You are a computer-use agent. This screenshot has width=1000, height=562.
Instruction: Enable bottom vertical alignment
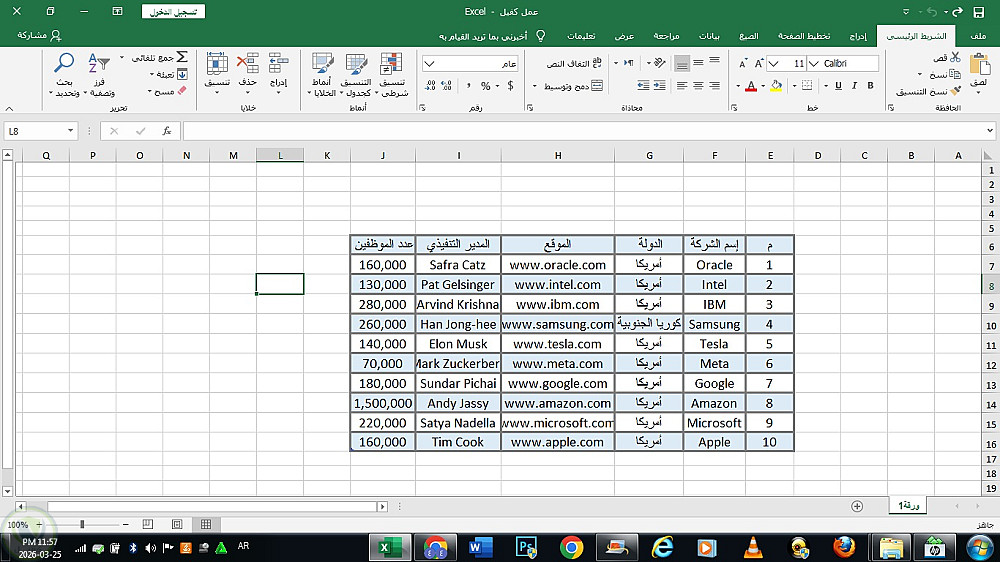pos(682,63)
